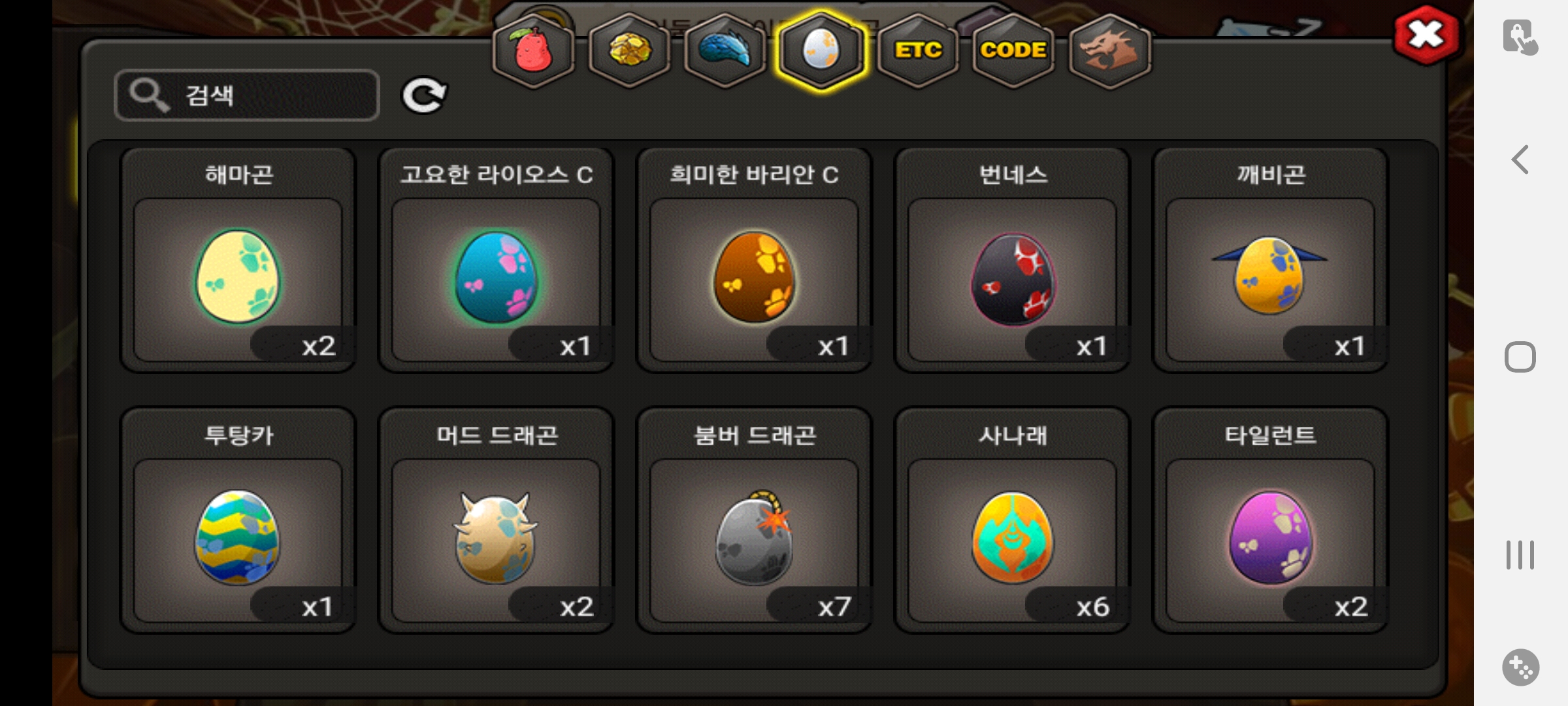Image resolution: width=1568 pixels, height=706 pixels.
Task: Focus the 검색 search field
Action: [247, 95]
